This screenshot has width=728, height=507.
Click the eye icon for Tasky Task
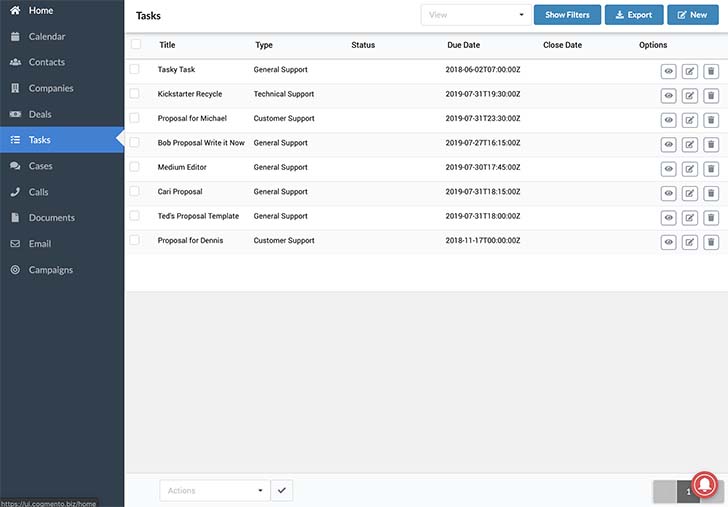[x=668, y=70]
